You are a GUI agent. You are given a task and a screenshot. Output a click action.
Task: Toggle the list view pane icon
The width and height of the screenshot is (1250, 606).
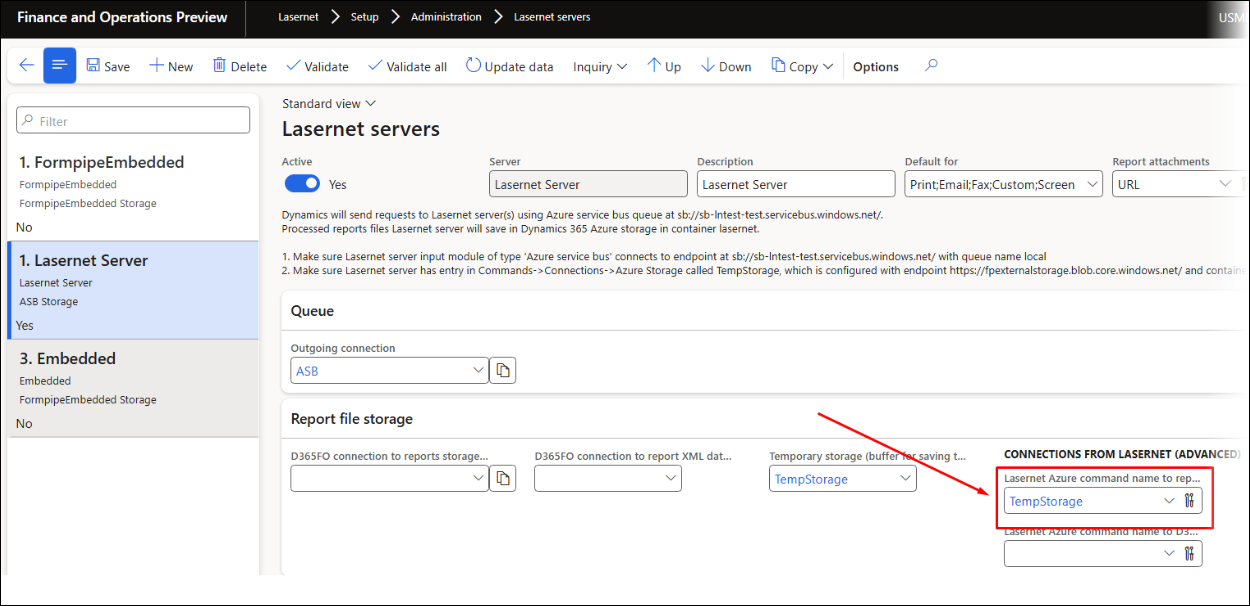coord(60,66)
